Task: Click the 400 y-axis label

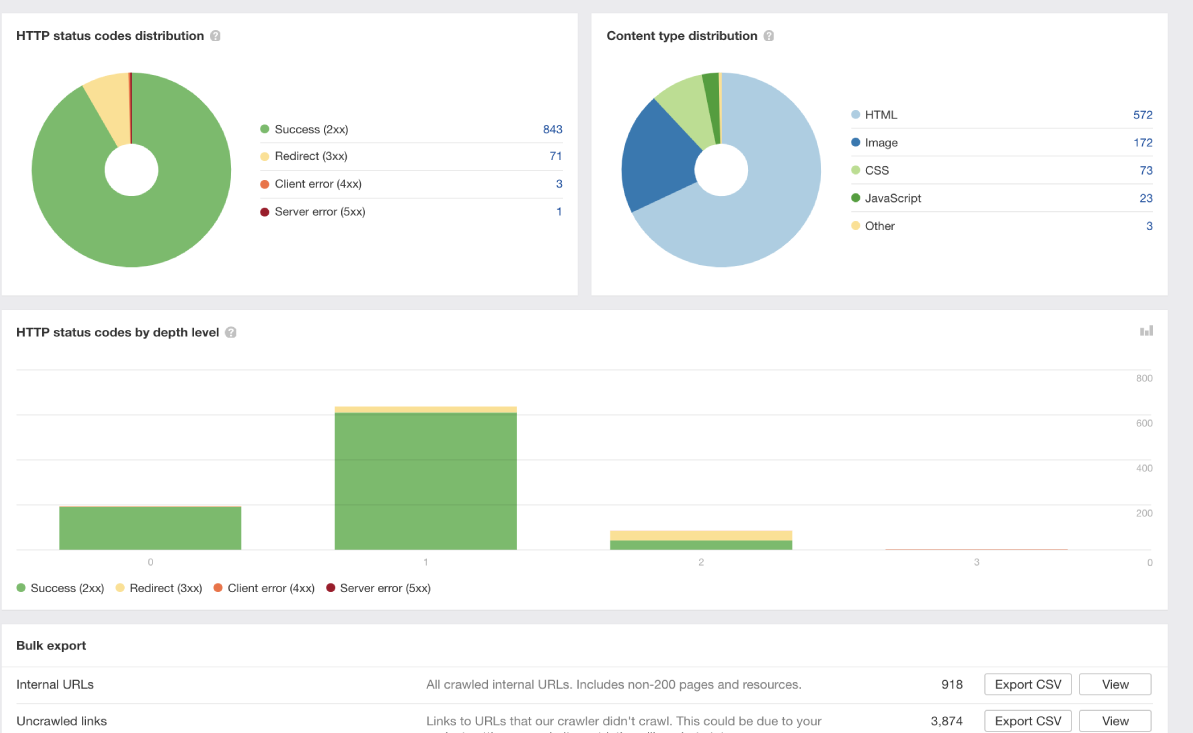Action: click(x=1144, y=468)
